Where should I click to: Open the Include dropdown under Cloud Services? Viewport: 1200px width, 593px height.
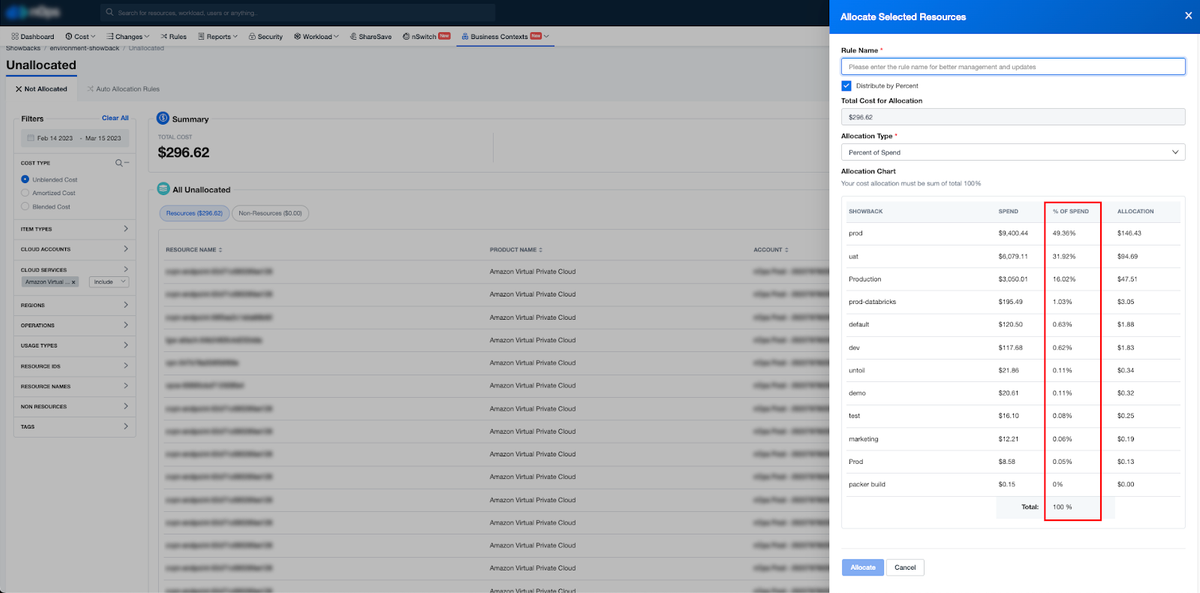click(x=109, y=282)
